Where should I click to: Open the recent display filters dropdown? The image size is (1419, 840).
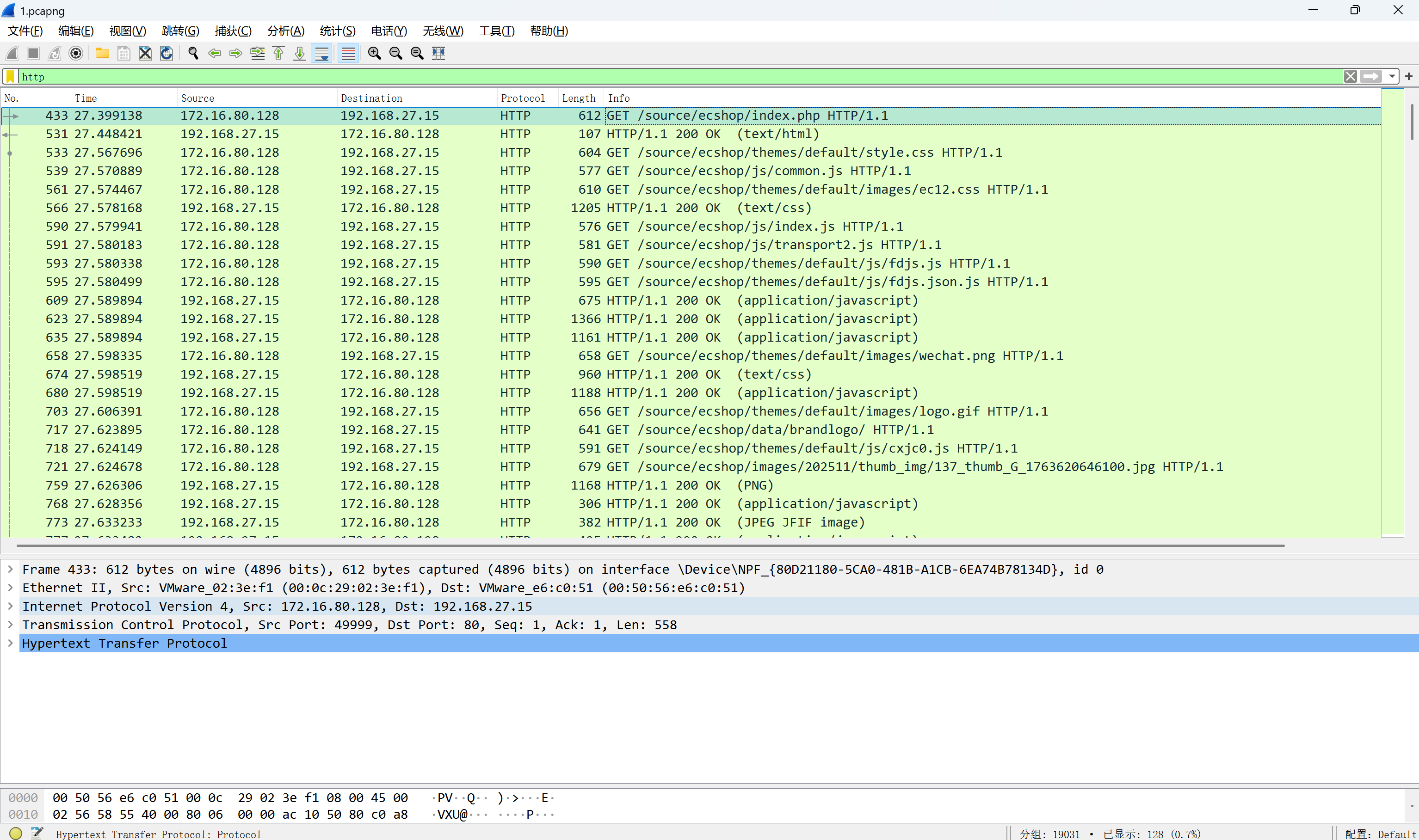point(1392,76)
